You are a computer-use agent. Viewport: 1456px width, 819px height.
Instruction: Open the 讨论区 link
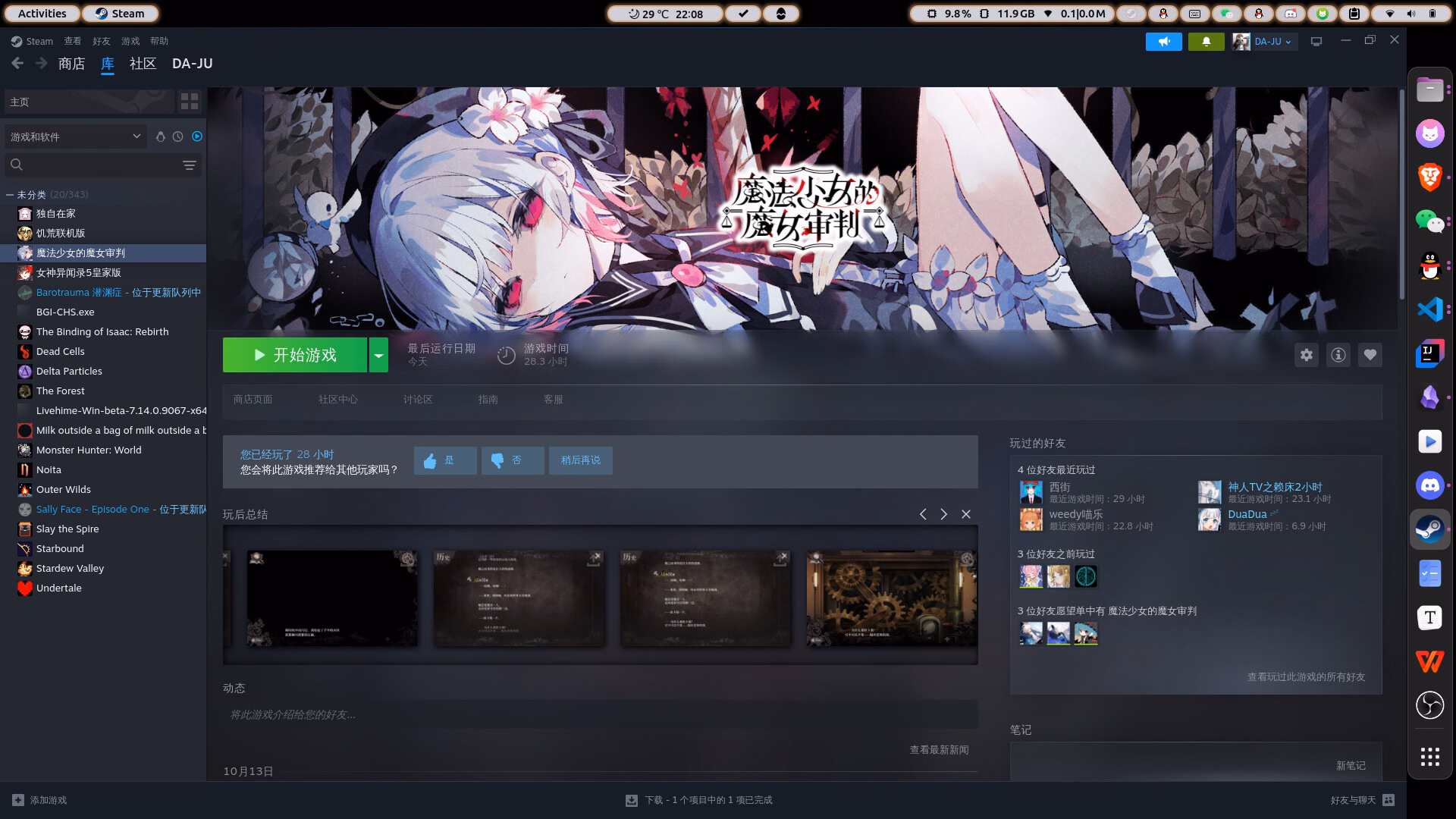418,400
